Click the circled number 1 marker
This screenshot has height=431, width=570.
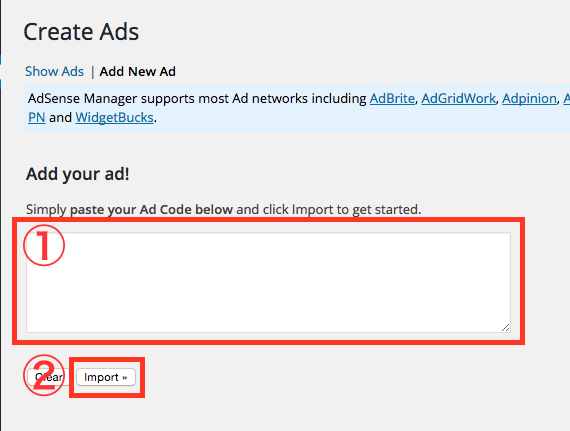[44, 245]
